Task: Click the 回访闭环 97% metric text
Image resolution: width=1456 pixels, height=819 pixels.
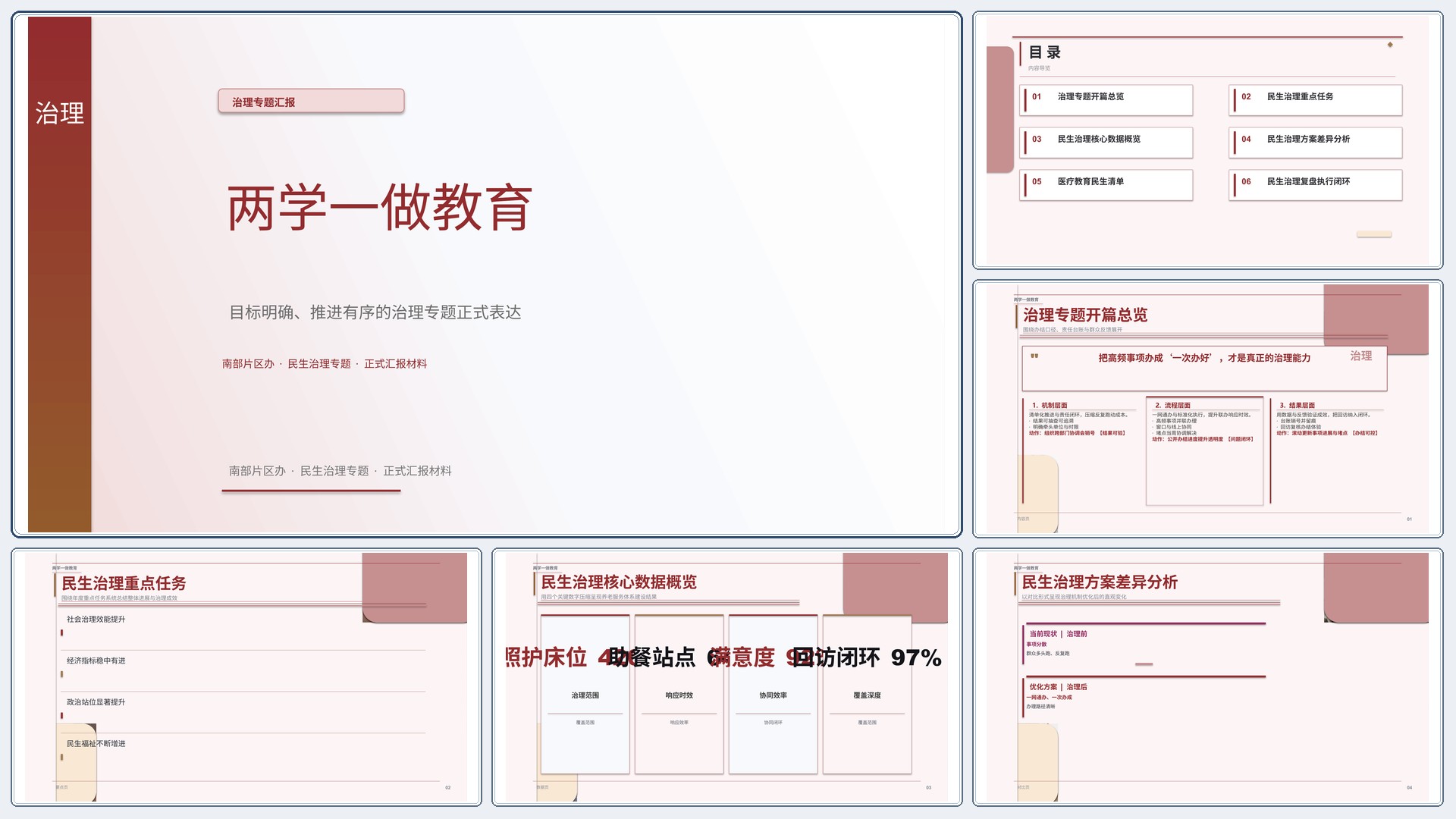Action: coord(868,657)
